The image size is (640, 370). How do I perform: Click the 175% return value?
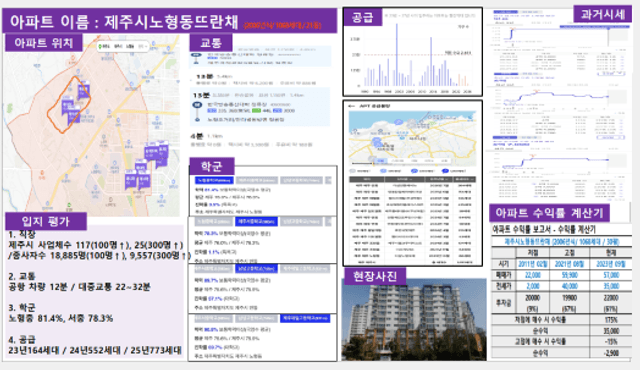click(x=611, y=320)
